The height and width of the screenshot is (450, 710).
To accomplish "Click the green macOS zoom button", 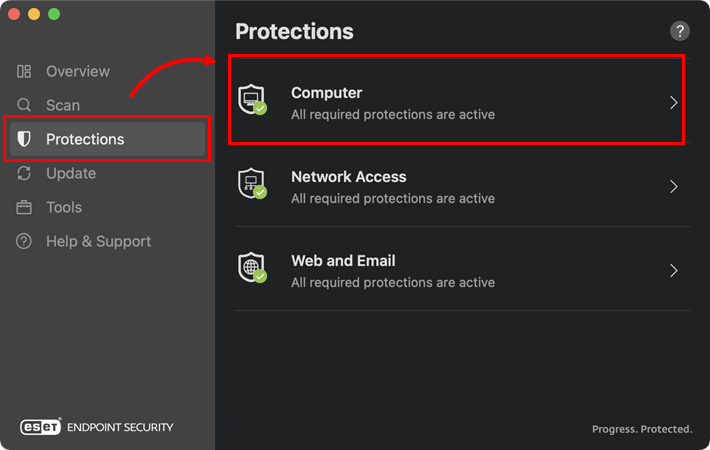I will click(x=54, y=15).
